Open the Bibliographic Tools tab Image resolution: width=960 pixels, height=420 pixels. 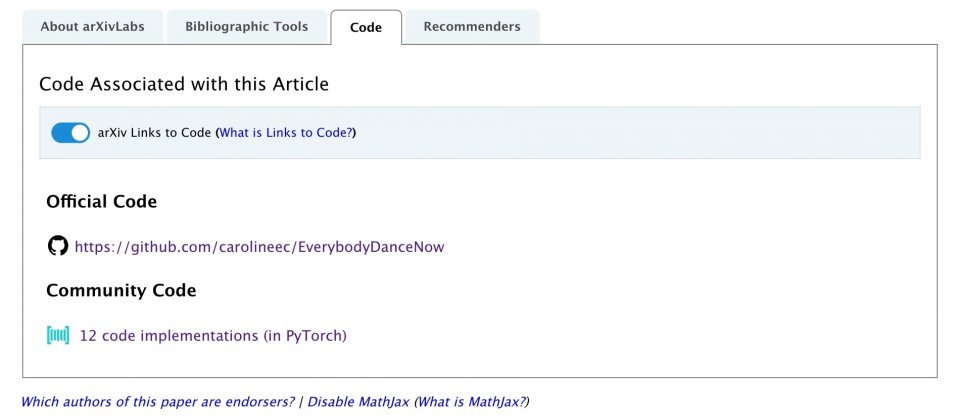click(x=246, y=27)
